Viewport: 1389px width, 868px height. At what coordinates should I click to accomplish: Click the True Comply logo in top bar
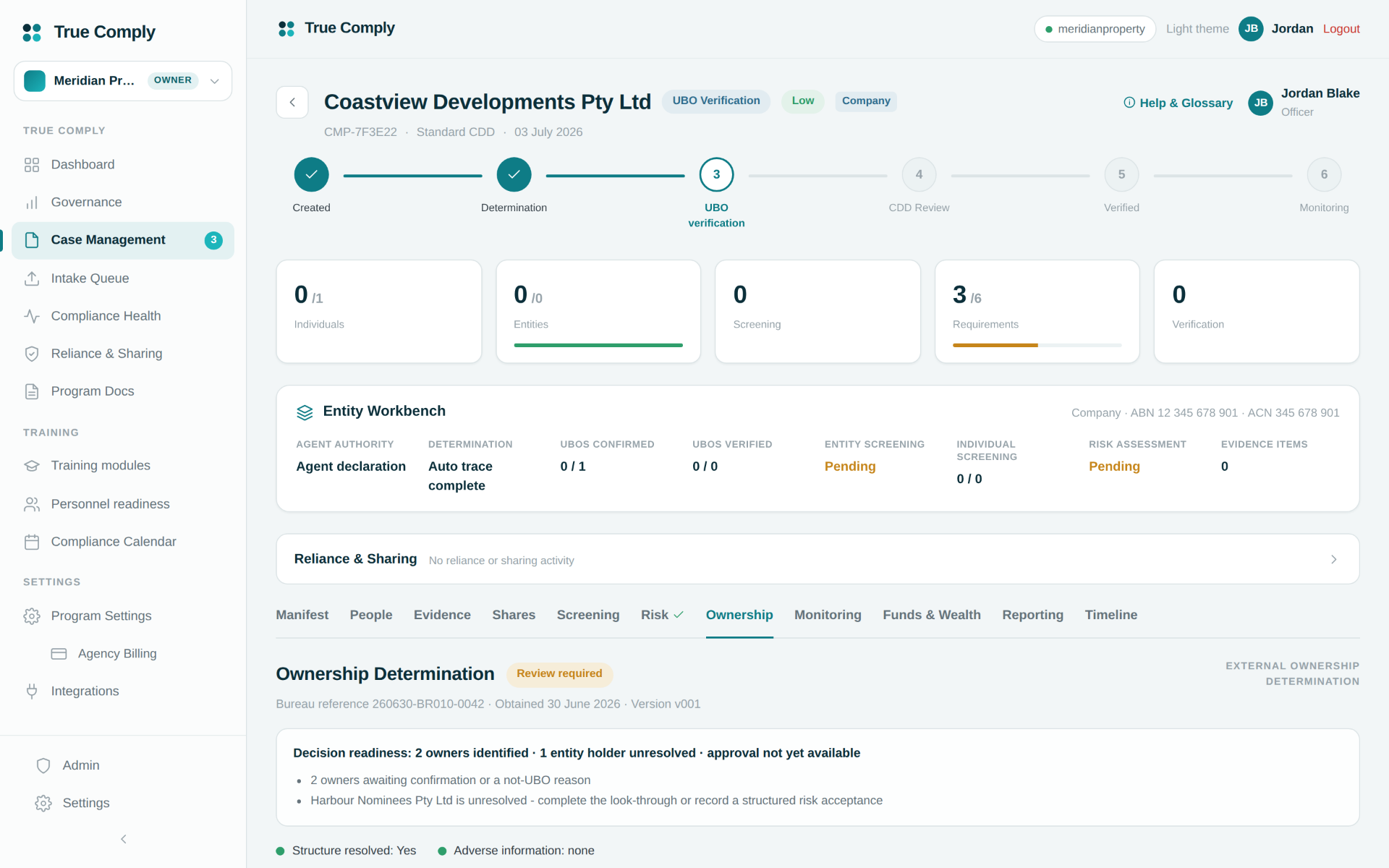[x=286, y=29]
